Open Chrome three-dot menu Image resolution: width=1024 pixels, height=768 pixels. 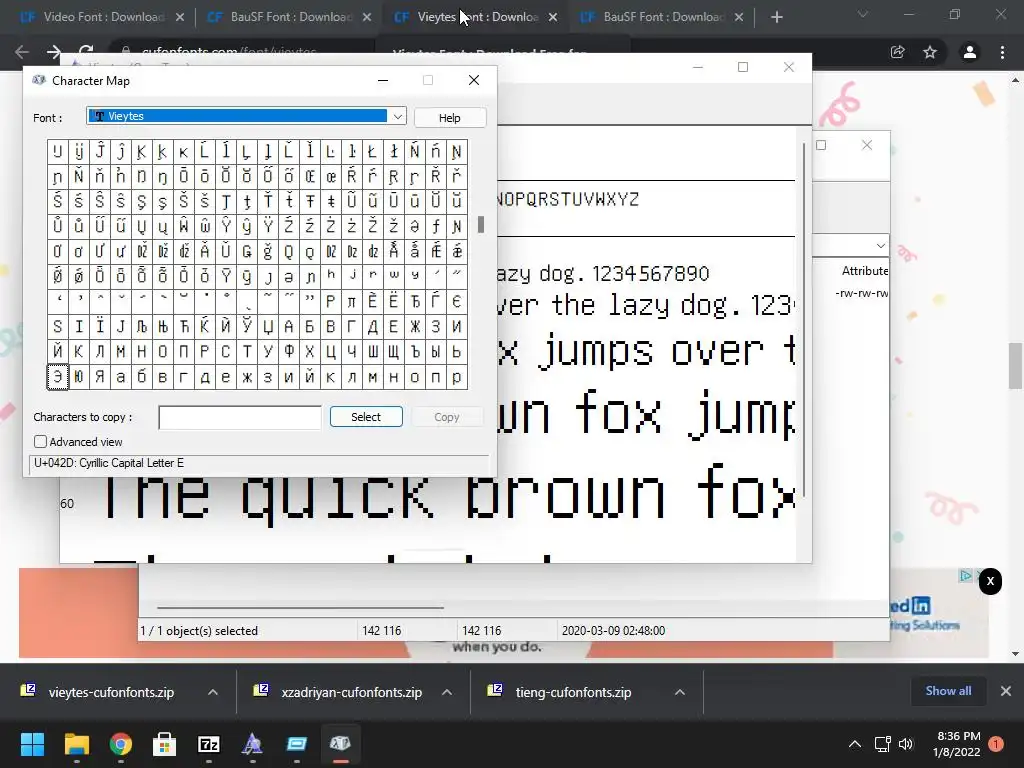pyautogui.click(x=1002, y=52)
